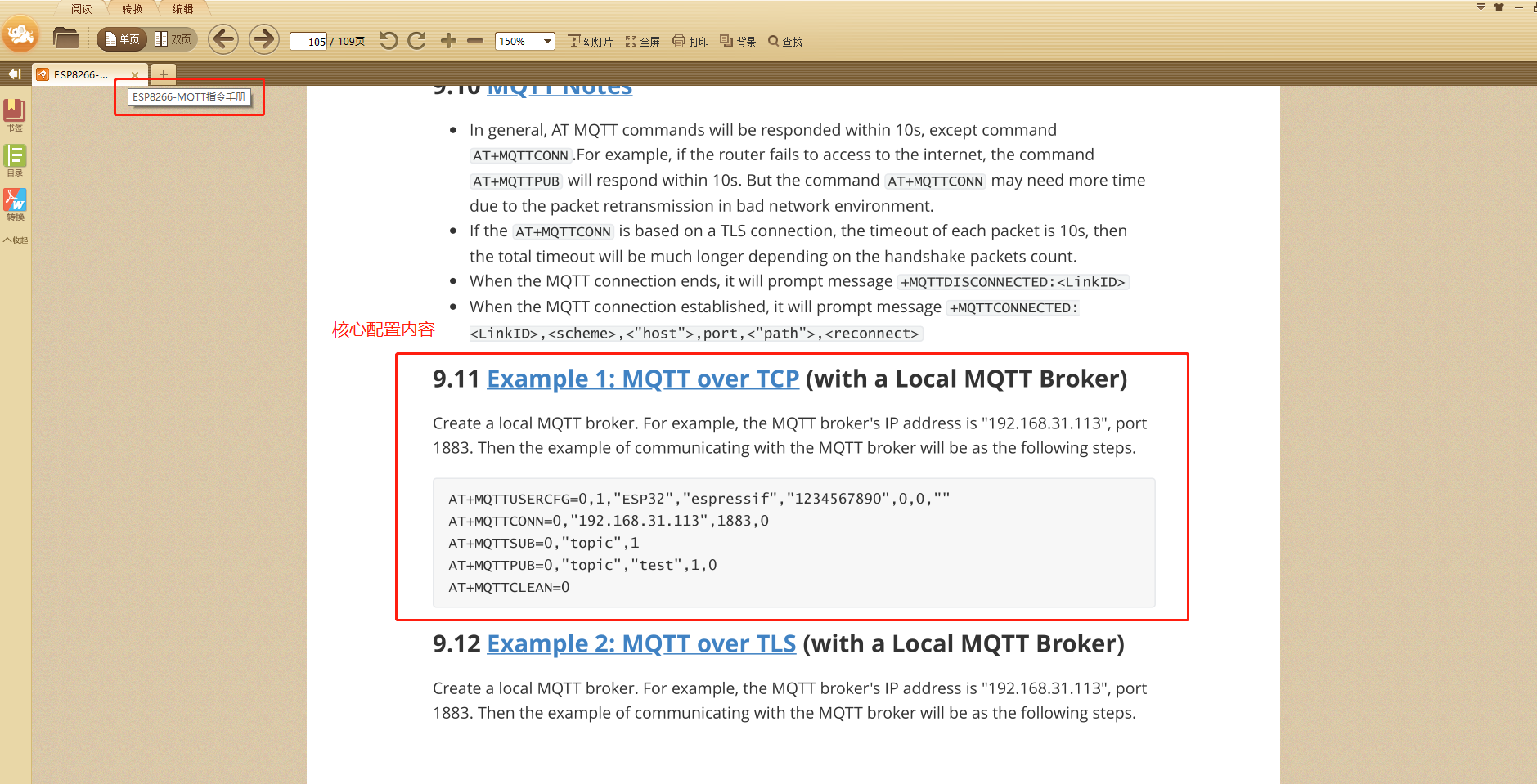Enable 单页 single-page view mode

tap(121, 38)
